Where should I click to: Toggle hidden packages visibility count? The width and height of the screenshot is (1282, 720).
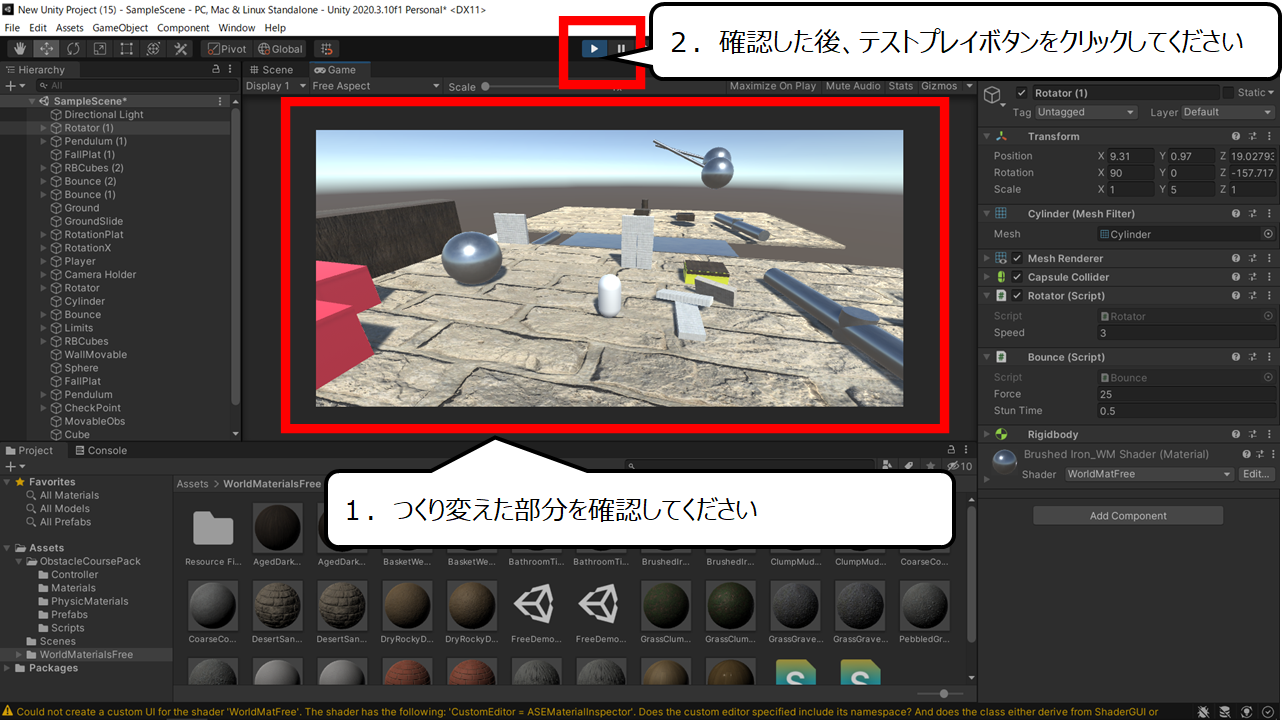click(x=959, y=466)
